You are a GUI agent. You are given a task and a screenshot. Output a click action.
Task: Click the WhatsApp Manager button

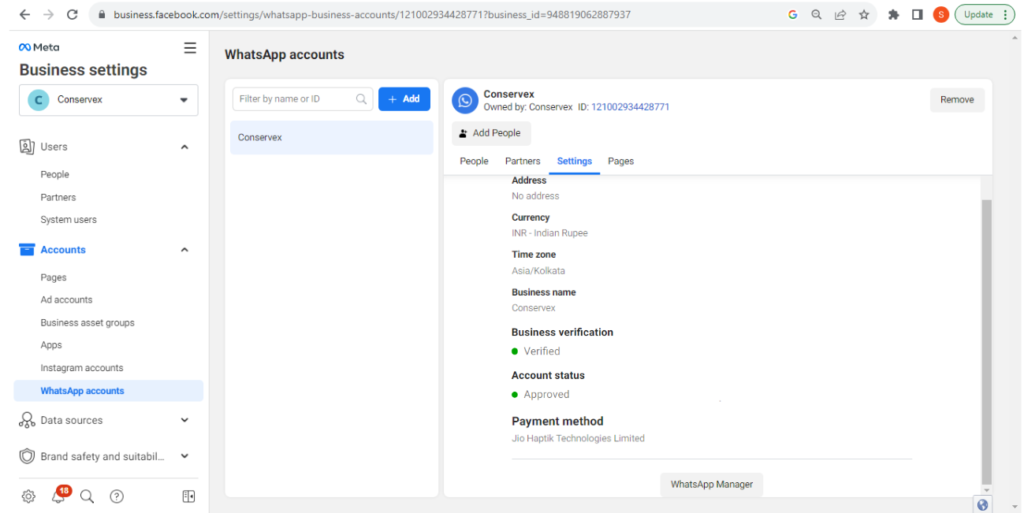pos(712,484)
